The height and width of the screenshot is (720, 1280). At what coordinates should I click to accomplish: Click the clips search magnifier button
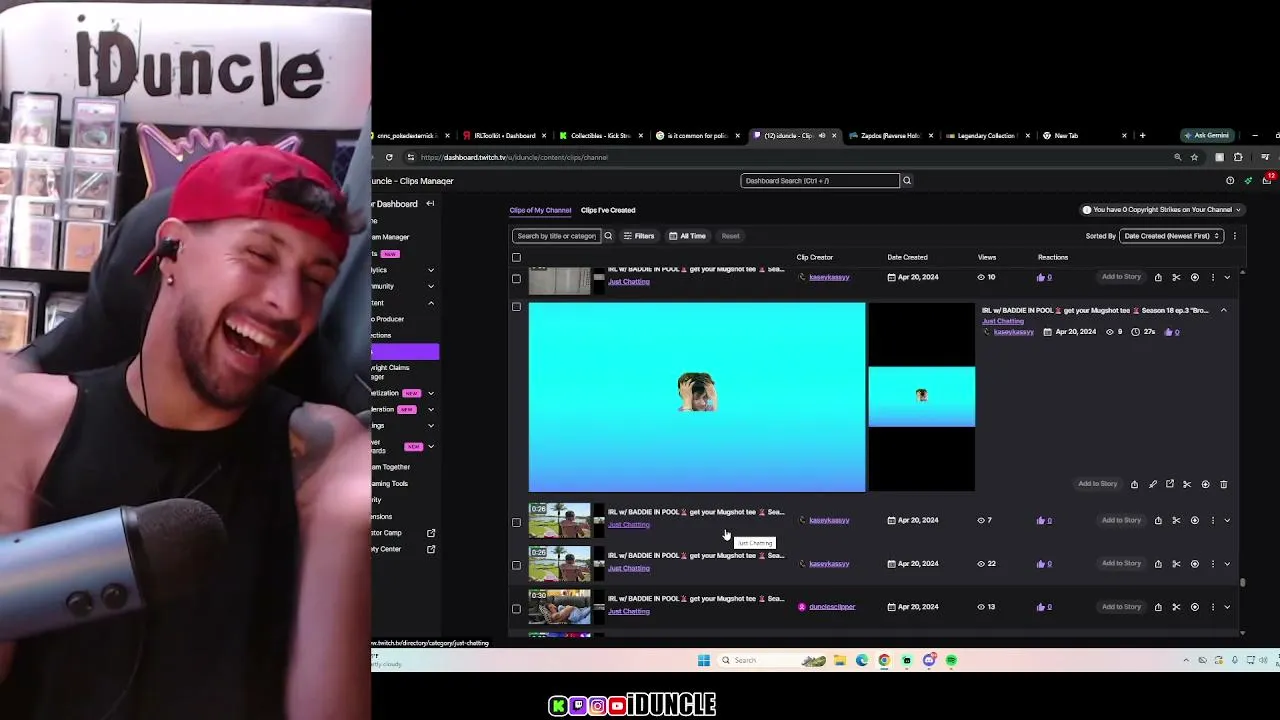[x=608, y=236]
